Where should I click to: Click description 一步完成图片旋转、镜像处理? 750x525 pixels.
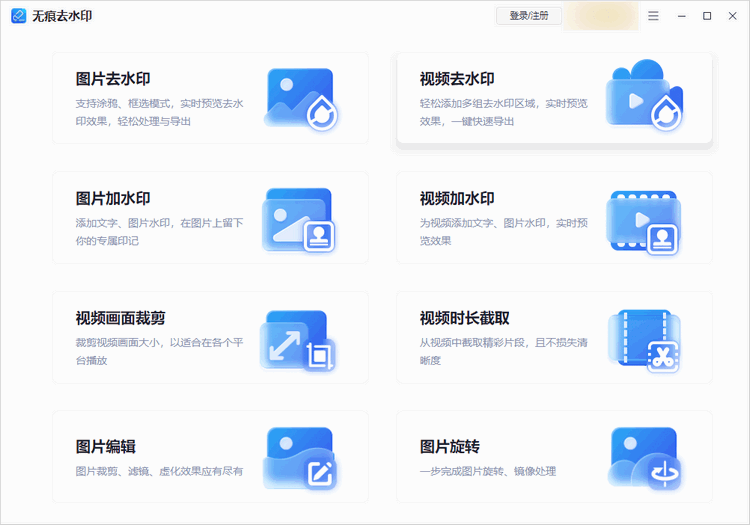click(x=488, y=471)
